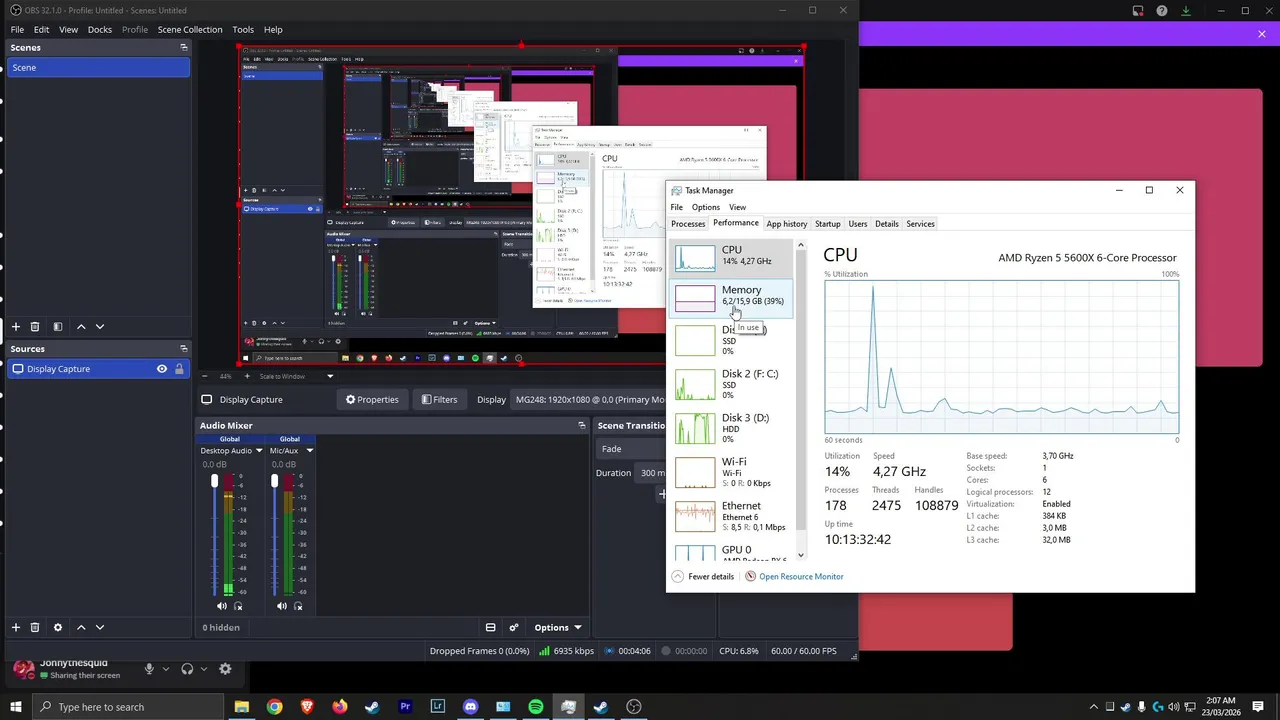Toggle Display Capture visibility eye
Screen dimensions: 1280x720
coord(161,369)
